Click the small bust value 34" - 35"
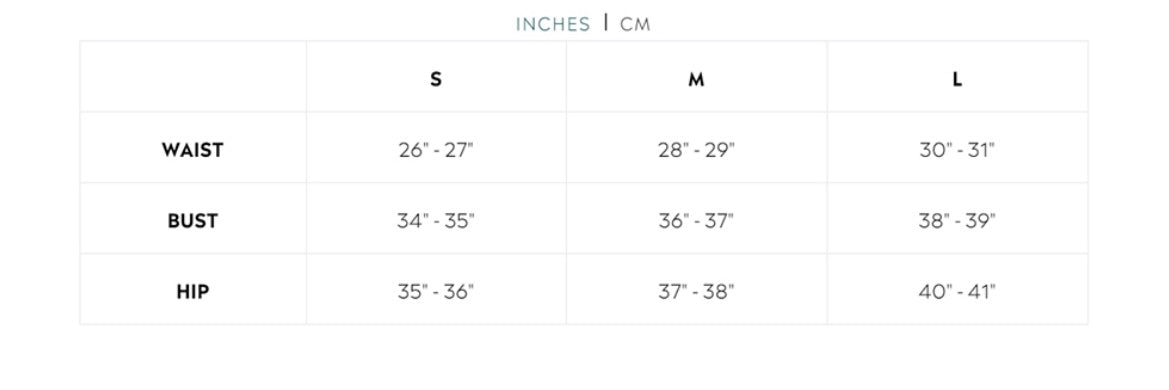 click(436, 221)
